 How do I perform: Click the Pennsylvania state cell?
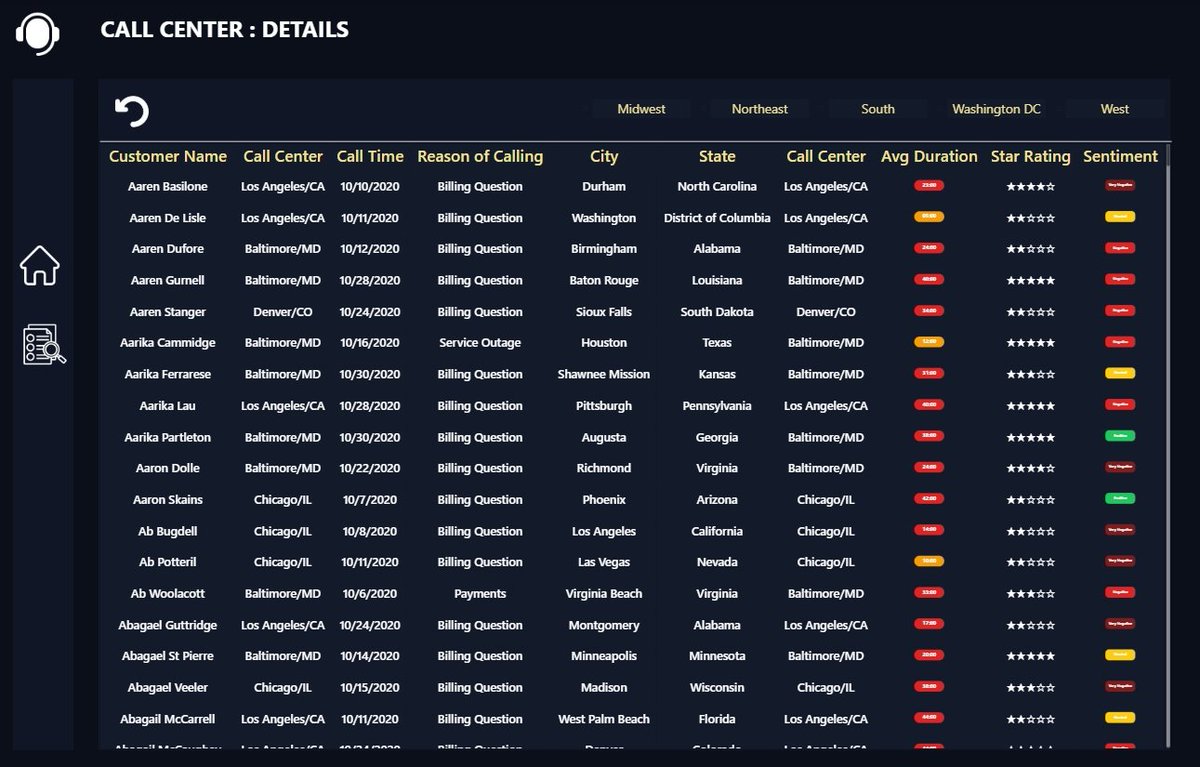click(717, 406)
